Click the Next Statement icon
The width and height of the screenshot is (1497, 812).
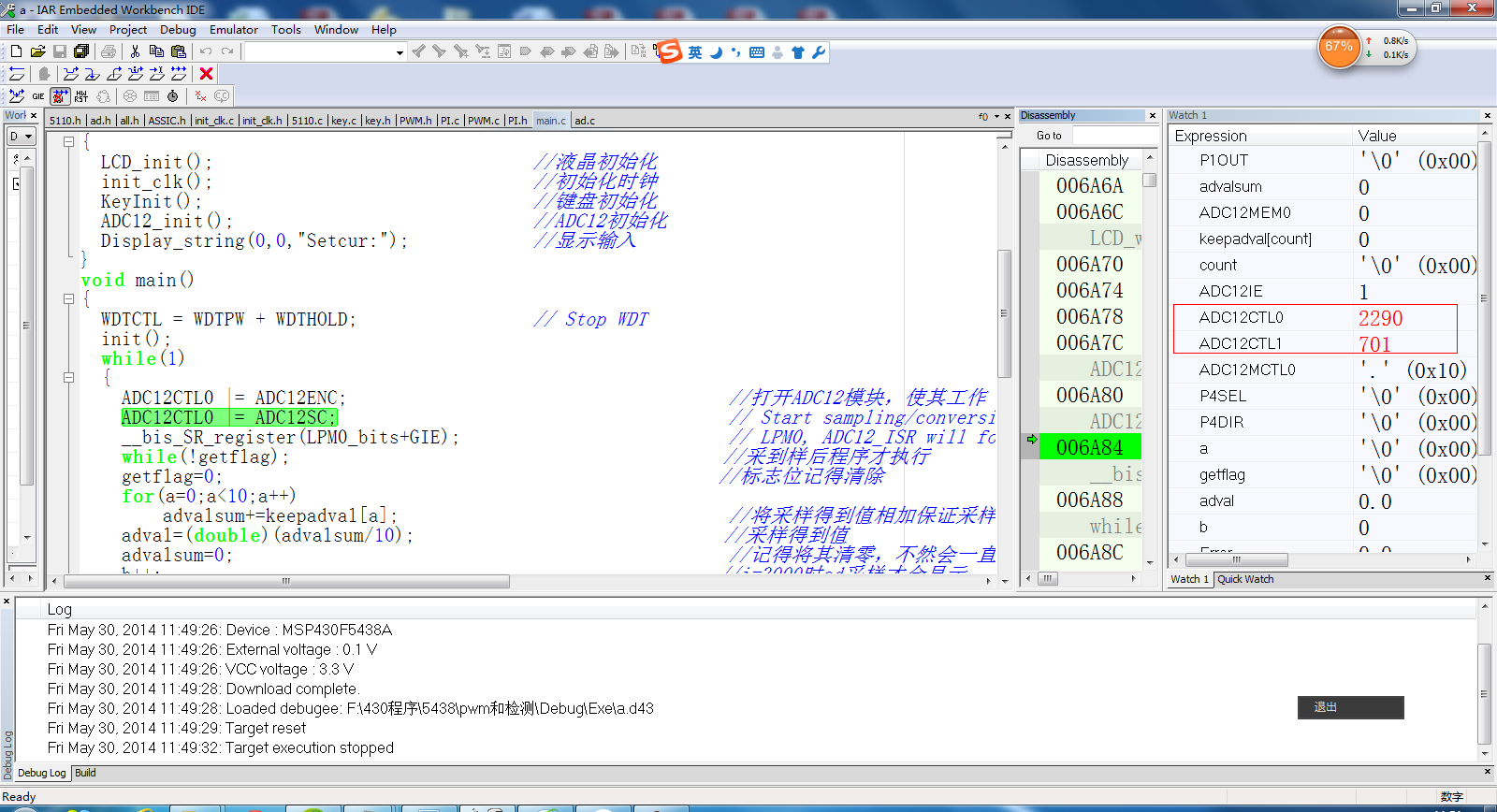(x=136, y=74)
